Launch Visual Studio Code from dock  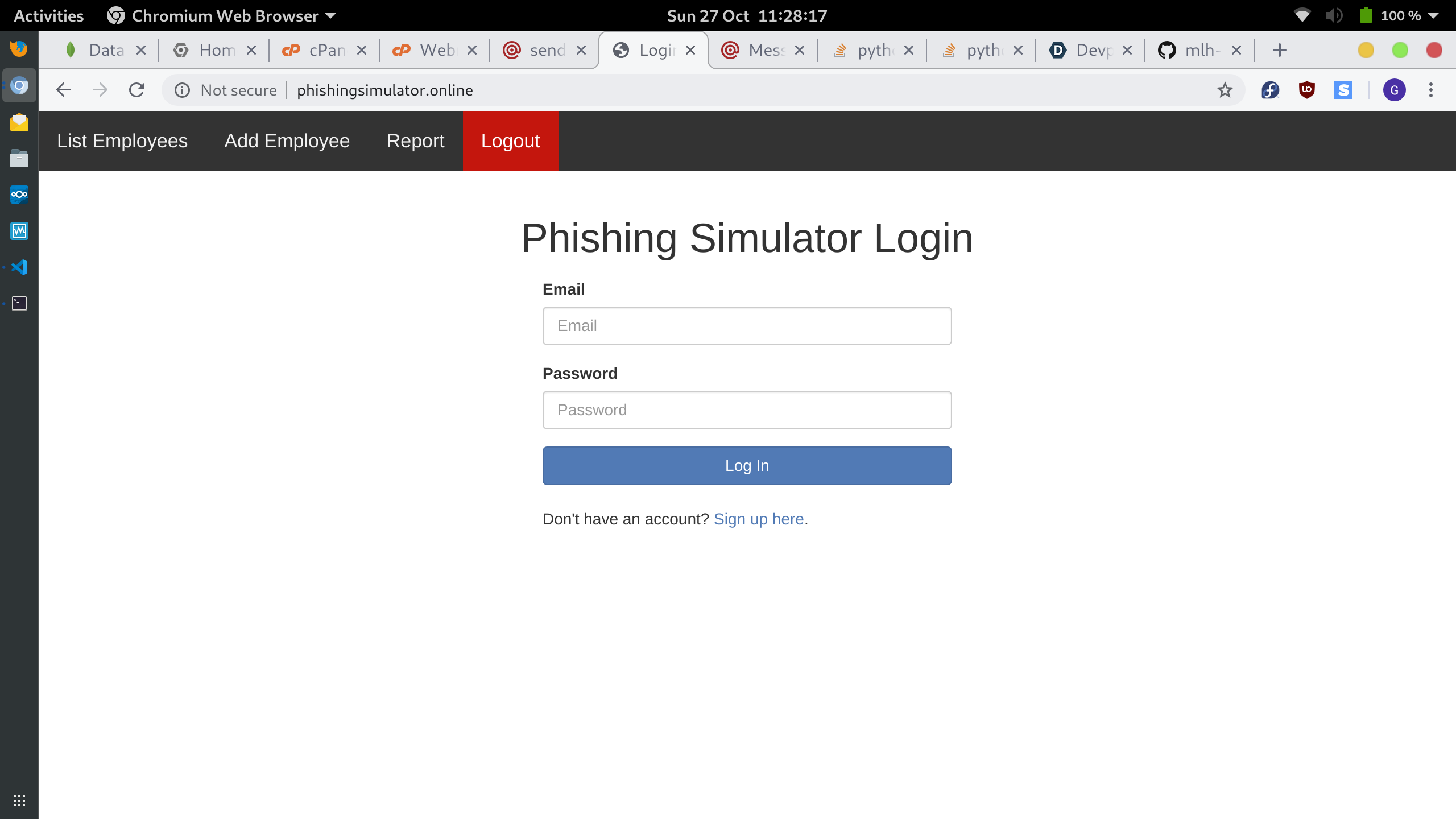(x=19, y=267)
